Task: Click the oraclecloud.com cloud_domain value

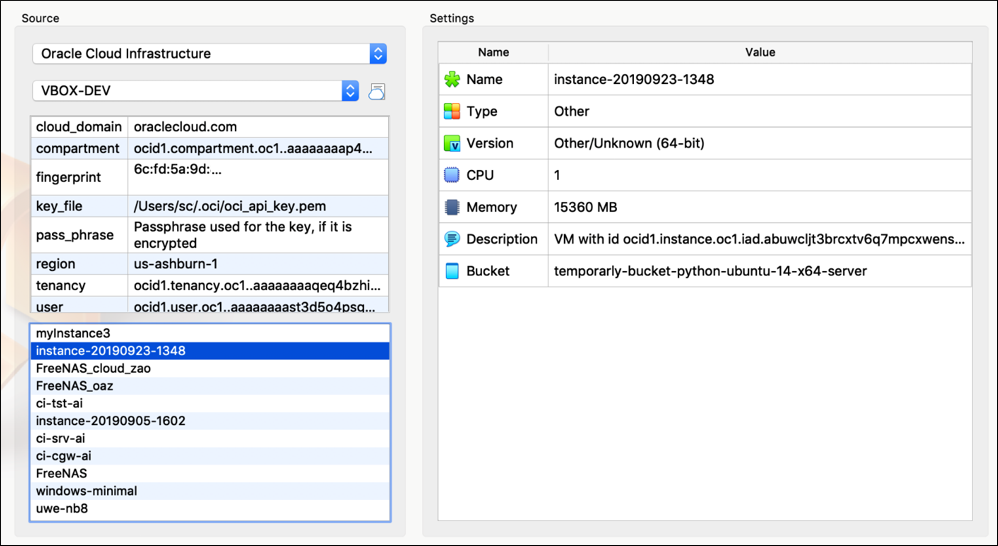Action: [x=258, y=127]
